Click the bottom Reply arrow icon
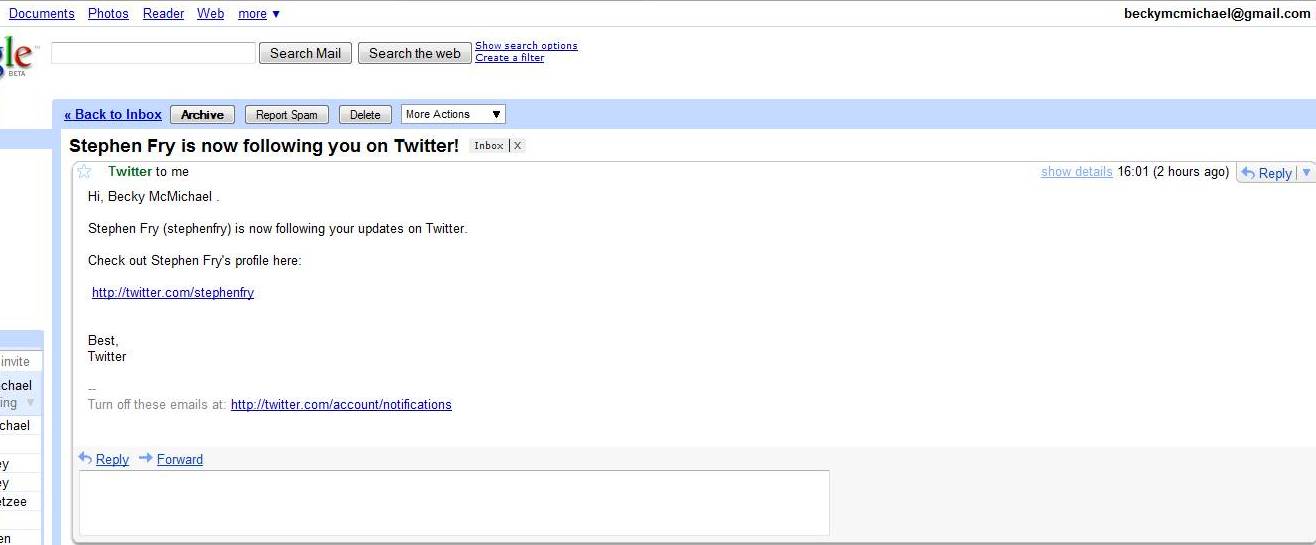The width and height of the screenshot is (1316, 545). pyautogui.click(x=85, y=458)
